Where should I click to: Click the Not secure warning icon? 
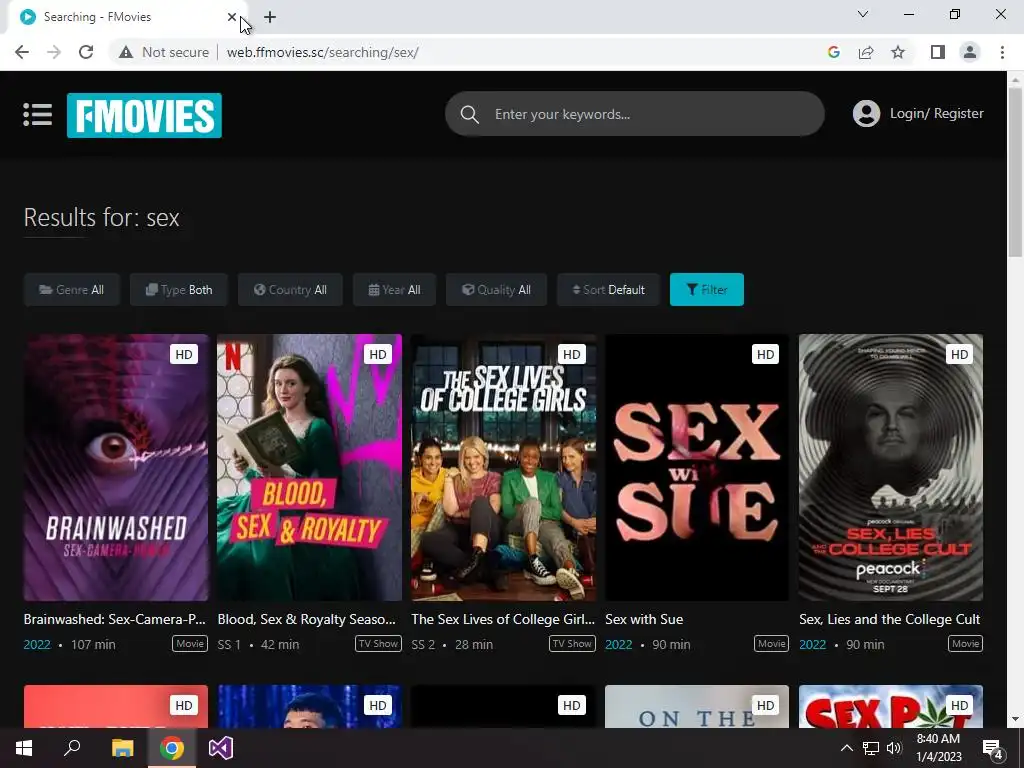[126, 52]
